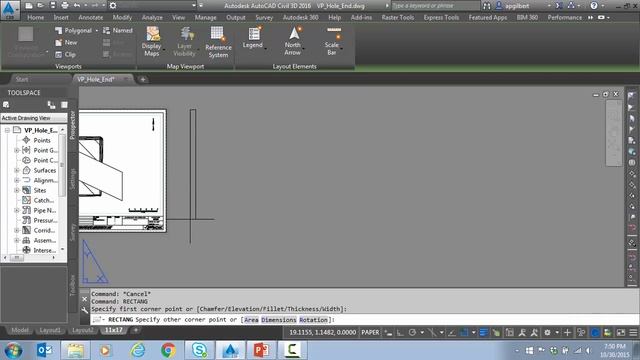
Task: Click the Polygonal viewport button
Action: pyautogui.click(x=73, y=31)
